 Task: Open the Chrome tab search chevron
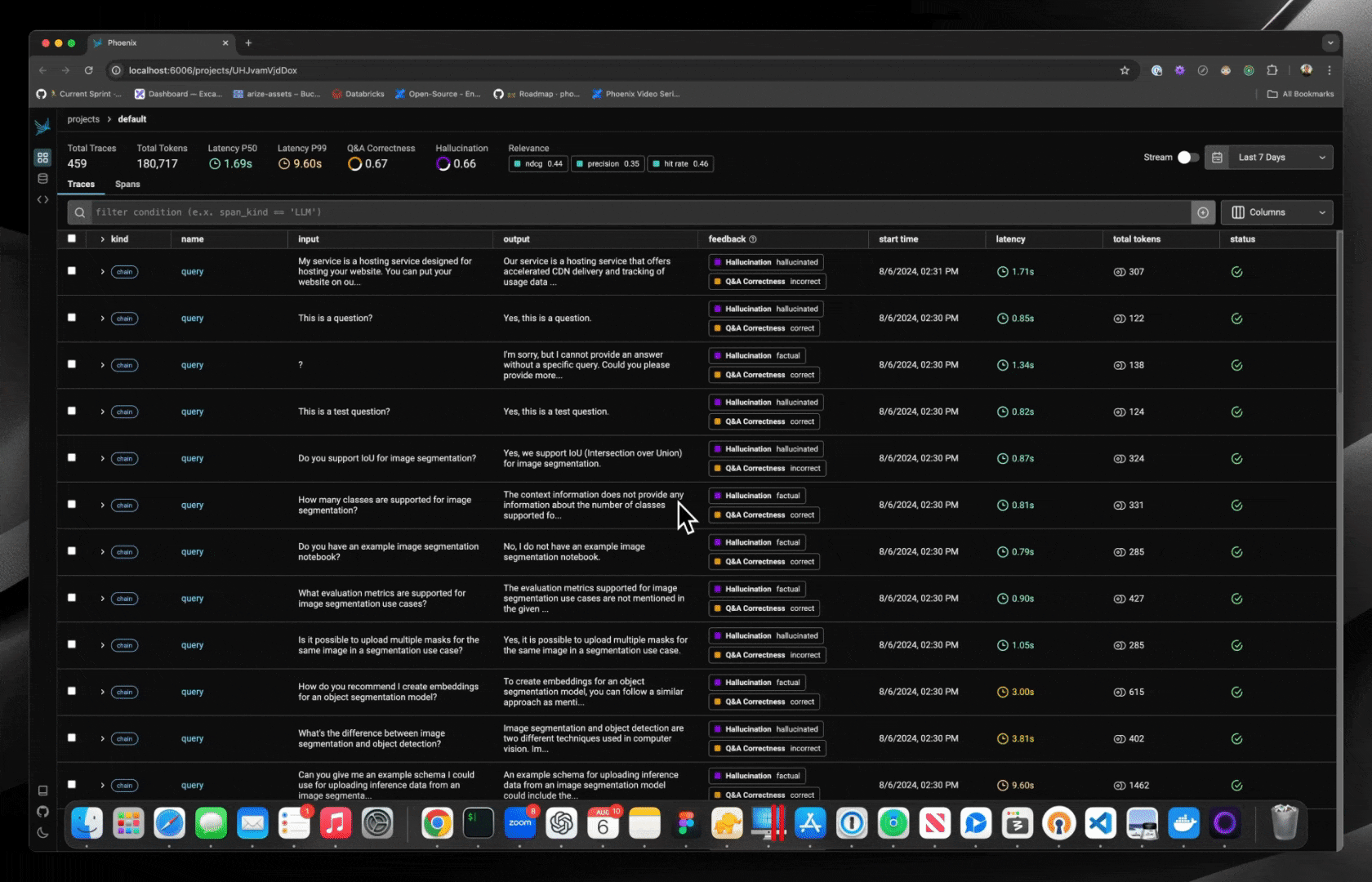point(1330,42)
